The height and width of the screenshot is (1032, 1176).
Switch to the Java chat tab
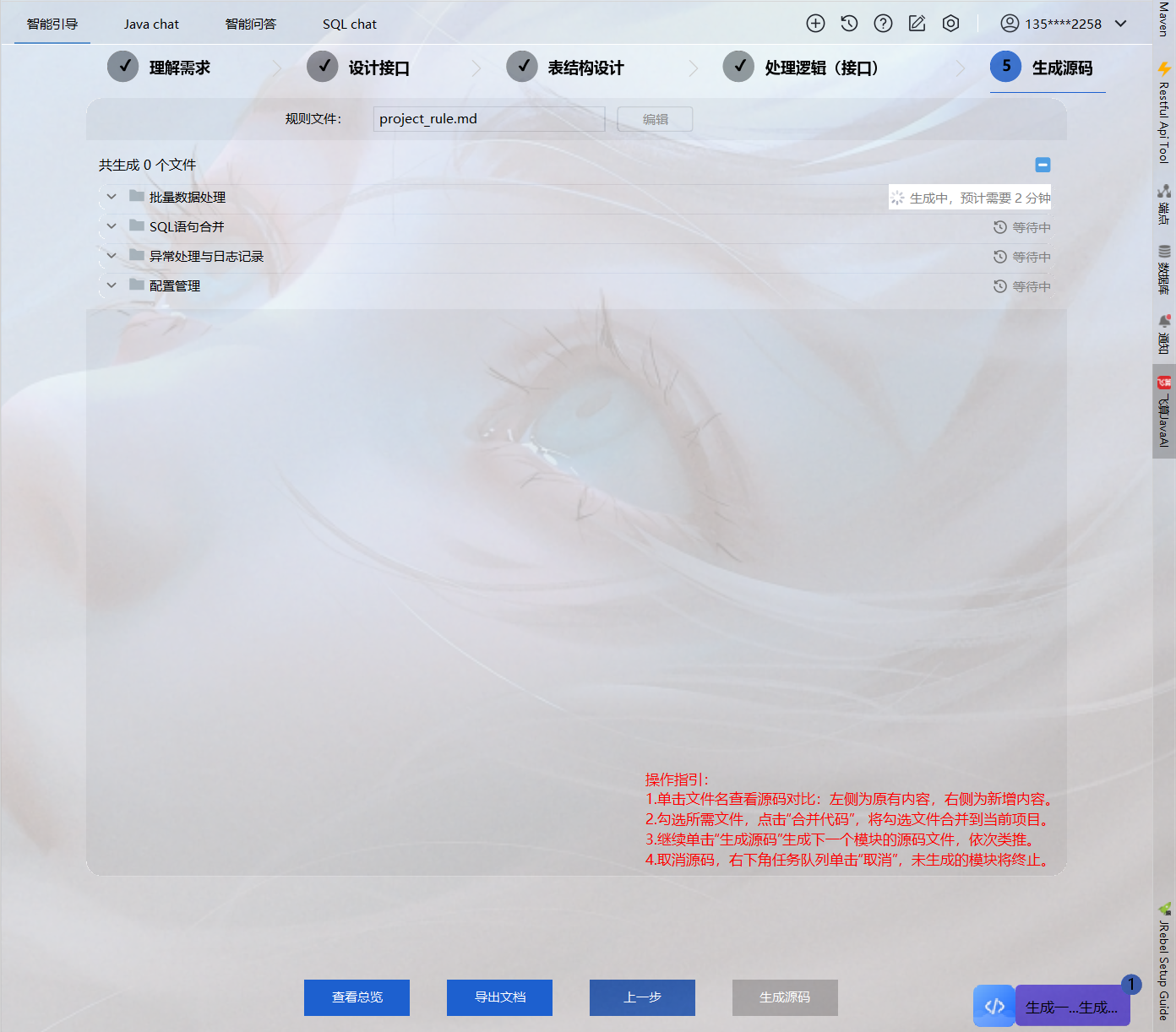(x=151, y=24)
